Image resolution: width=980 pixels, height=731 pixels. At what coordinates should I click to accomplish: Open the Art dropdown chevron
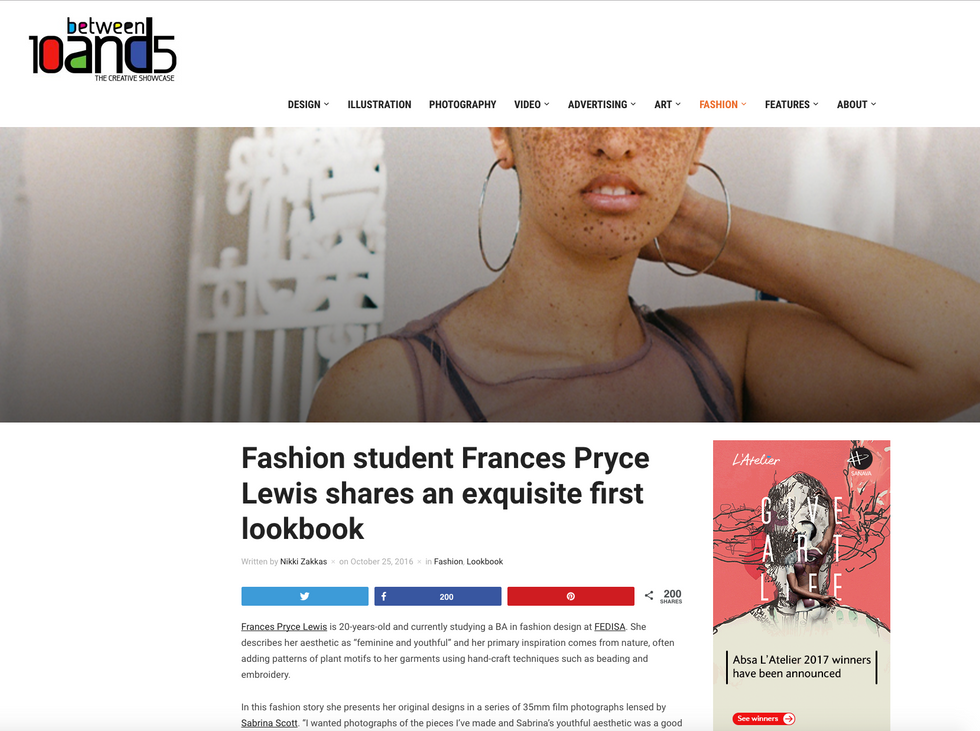tap(678, 104)
